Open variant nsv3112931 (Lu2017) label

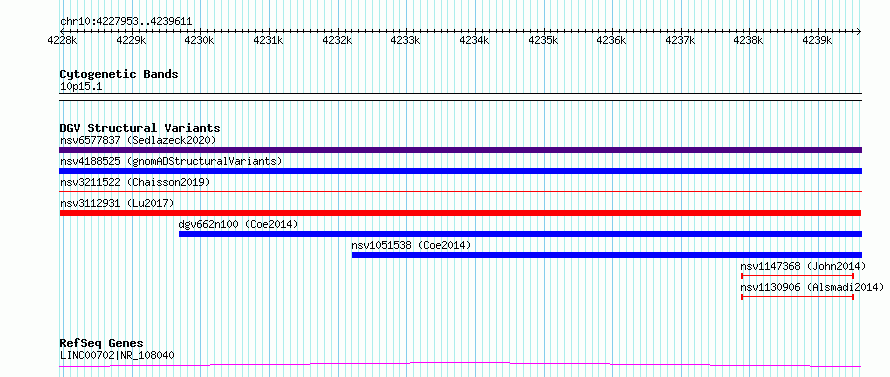(117, 203)
